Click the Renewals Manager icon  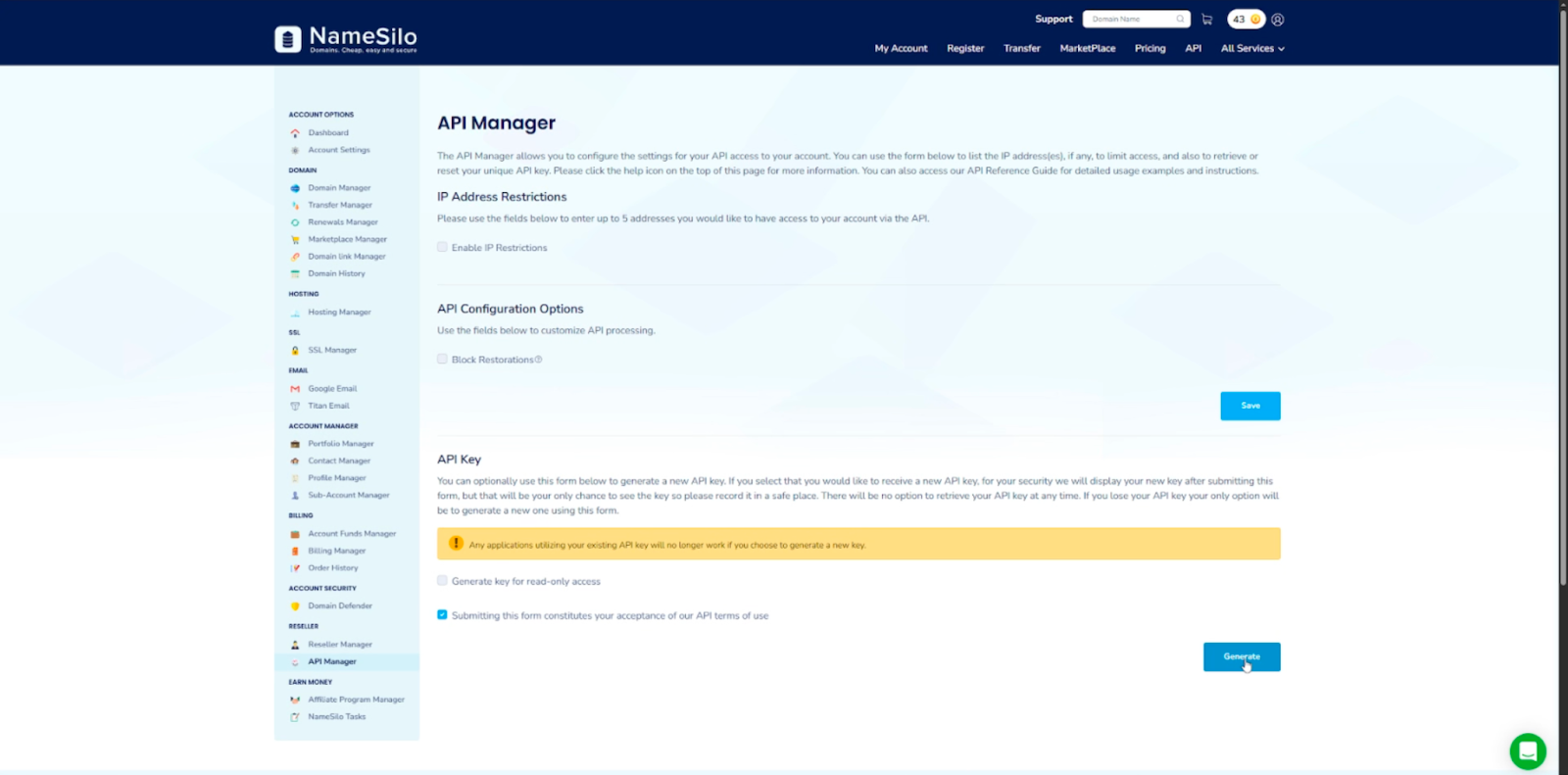[295, 222]
